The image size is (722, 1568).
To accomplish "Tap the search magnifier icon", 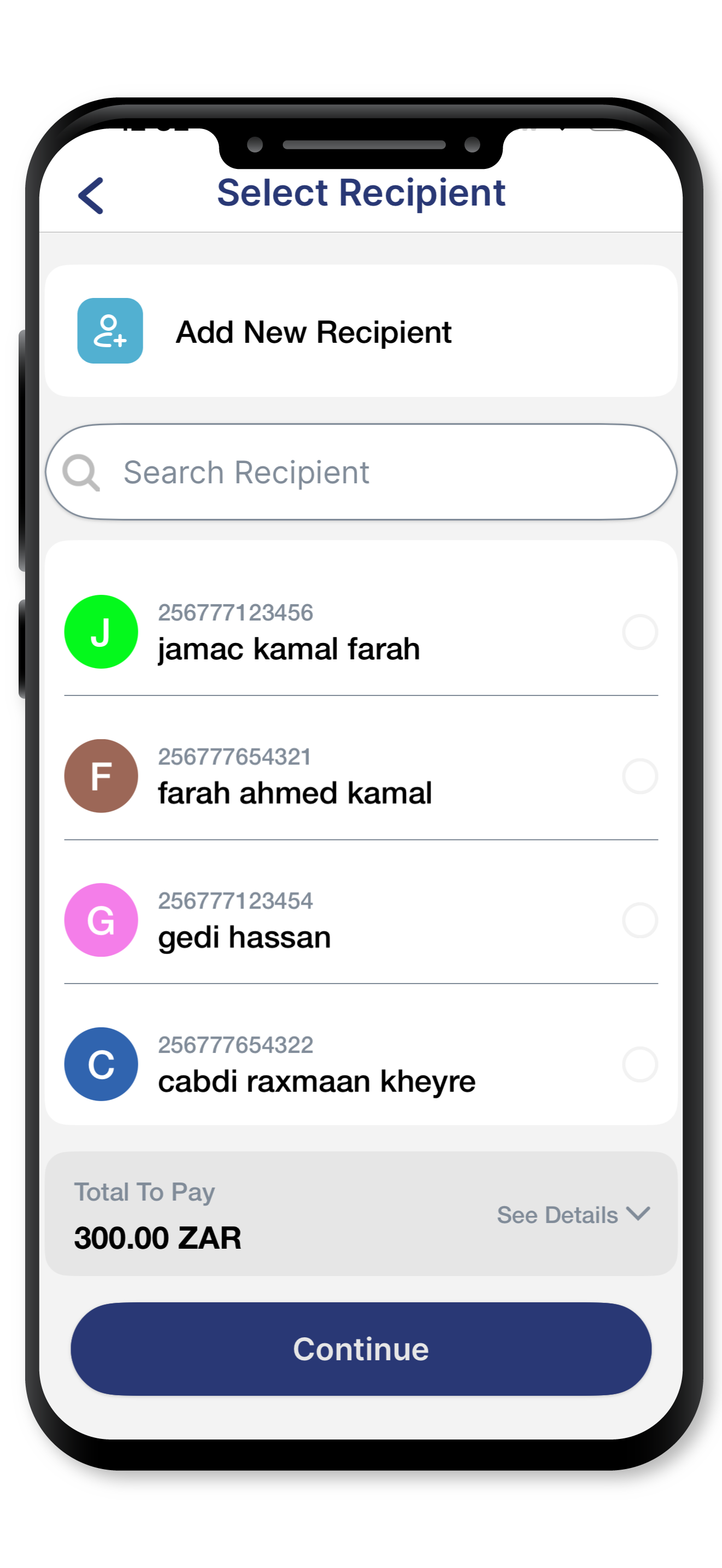I will point(81,472).
